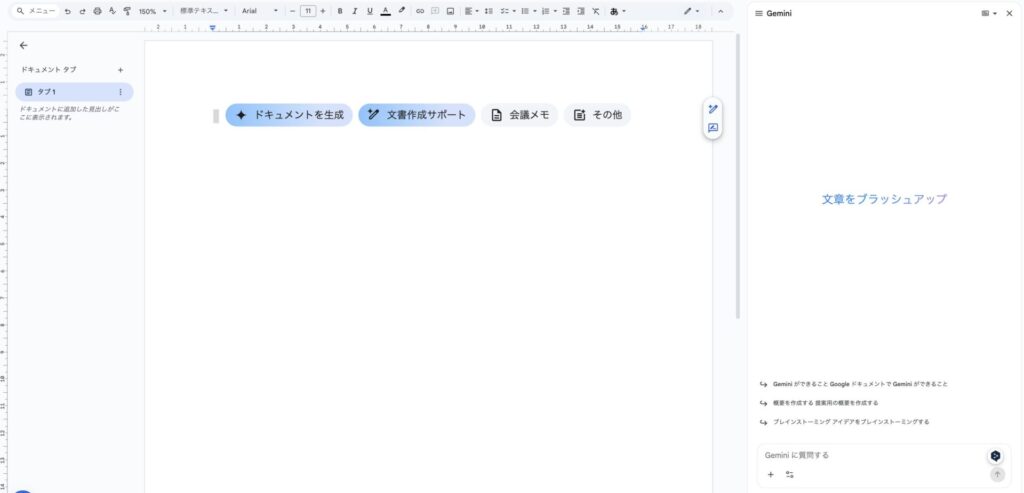Viewport: 1024px width, 493px height.
Task: Open the Arial font dropdown
Action: pyautogui.click(x=259, y=11)
